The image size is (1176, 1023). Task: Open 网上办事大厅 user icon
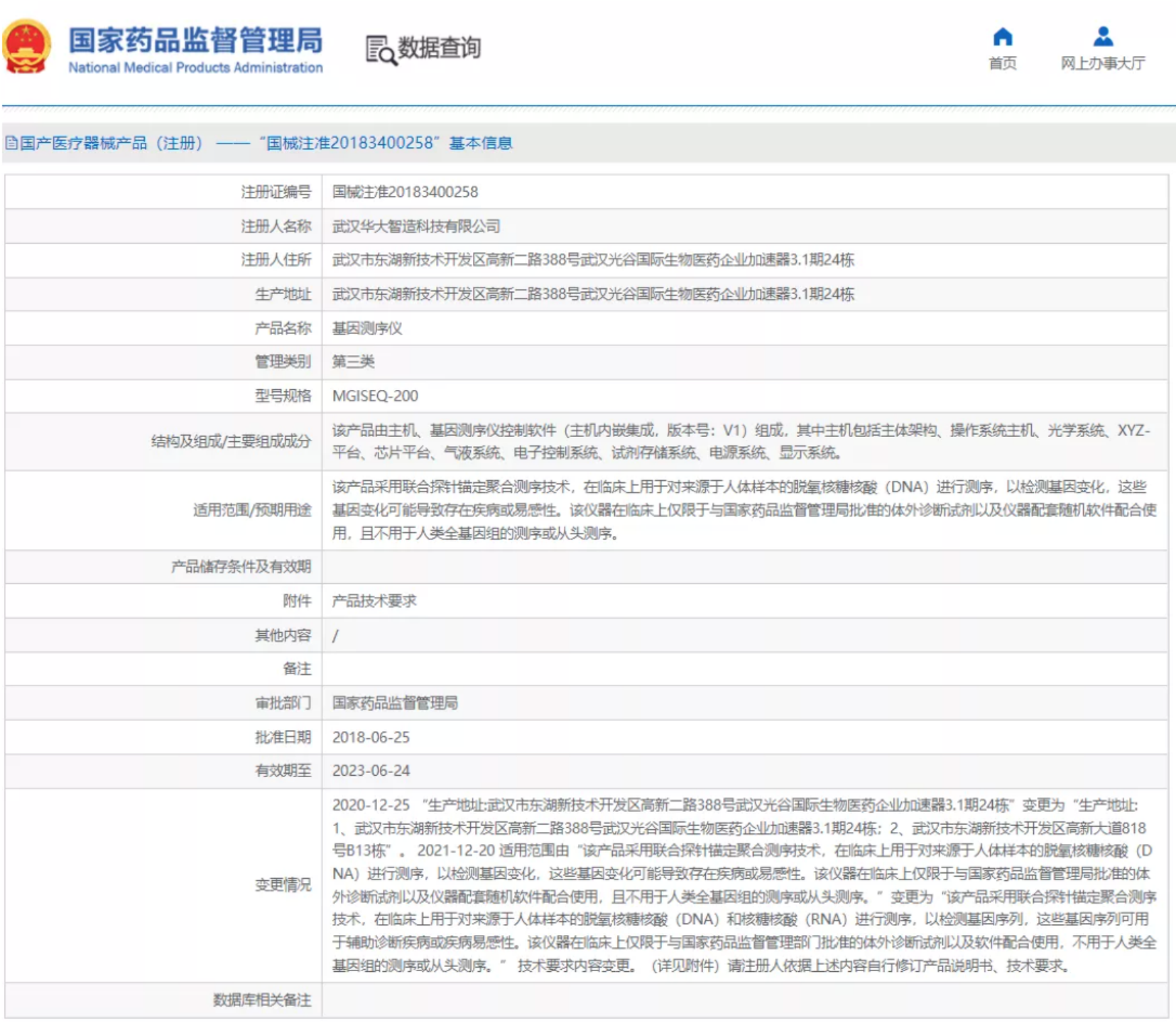pyautogui.click(x=1103, y=36)
